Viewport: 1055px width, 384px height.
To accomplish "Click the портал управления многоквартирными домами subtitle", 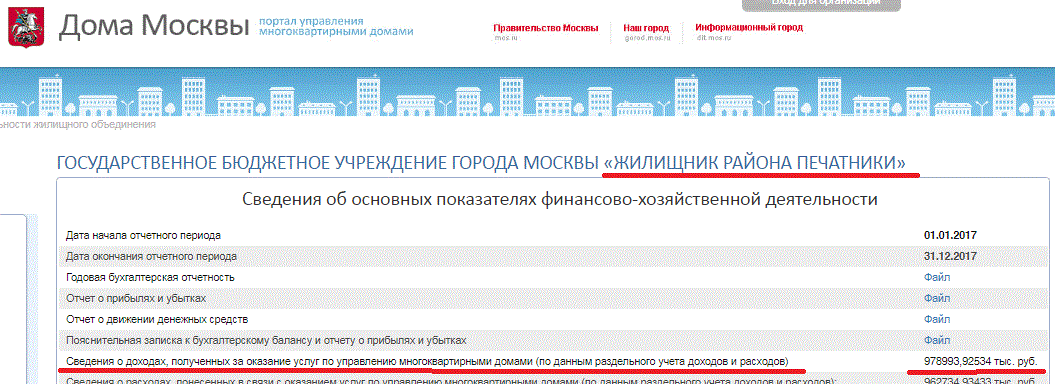I will [336, 26].
